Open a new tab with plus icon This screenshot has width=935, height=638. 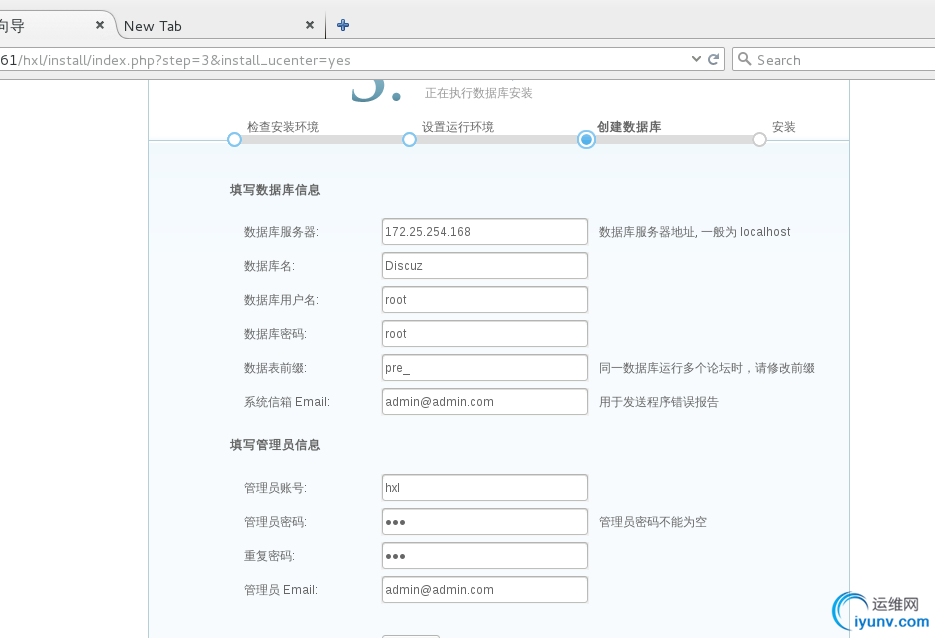343,25
